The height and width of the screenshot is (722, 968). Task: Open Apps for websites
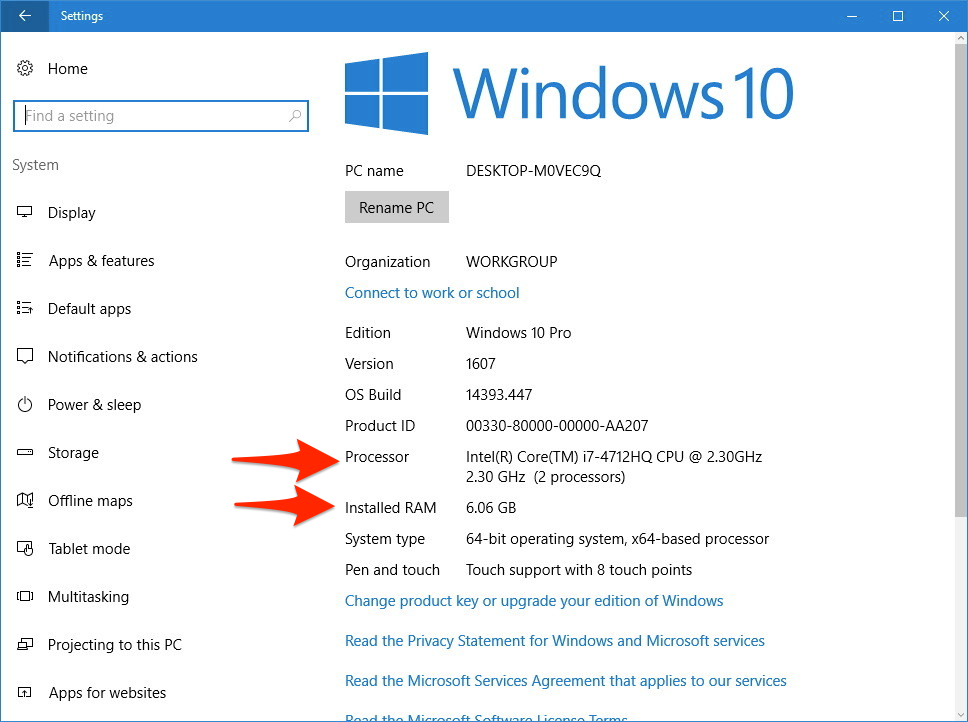pyautogui.click(x=107, y=693)
